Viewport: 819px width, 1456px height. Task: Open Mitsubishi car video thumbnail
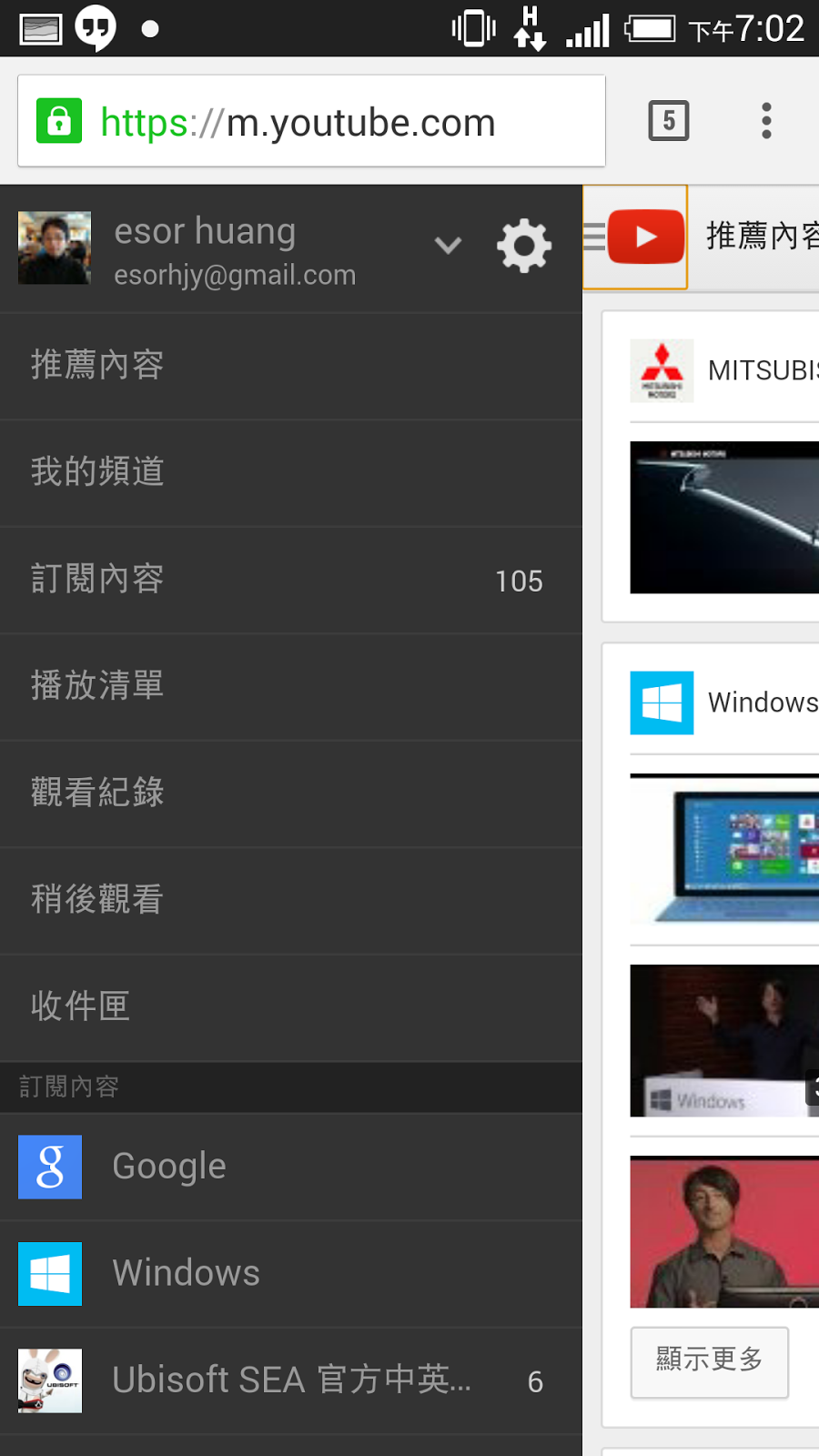coord(724,518)
